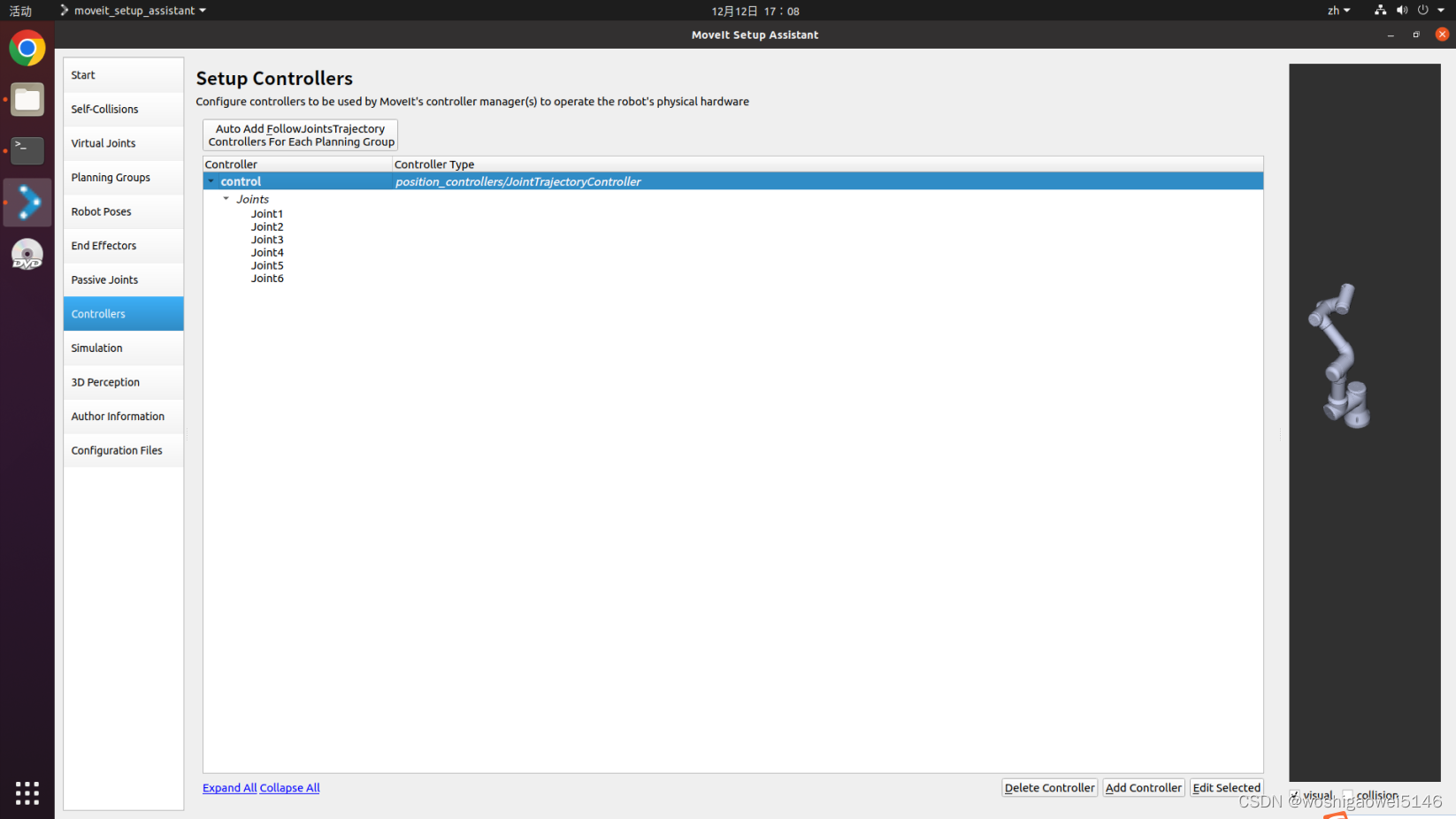Select the Joints tree node
Image resolution: width=1456 pixels, height=819 pixels.
click(252, 199)
